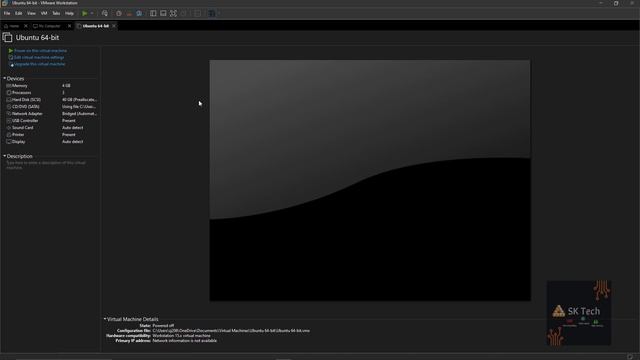Open the VM menu
The width and height of the screenshot is (640, 360).
pos(44,13)
